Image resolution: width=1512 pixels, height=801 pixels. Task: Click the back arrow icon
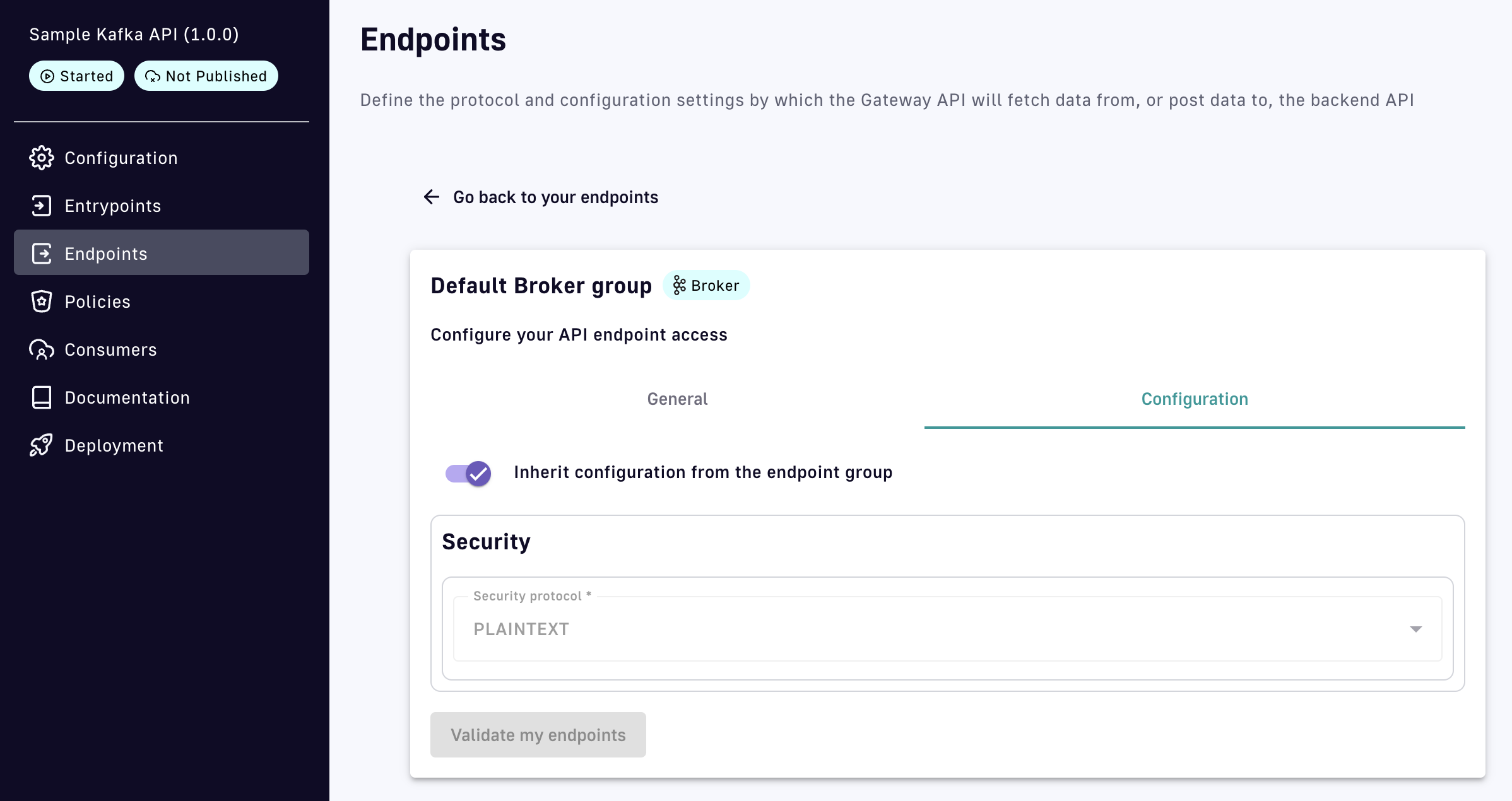[x=432, y=197]
